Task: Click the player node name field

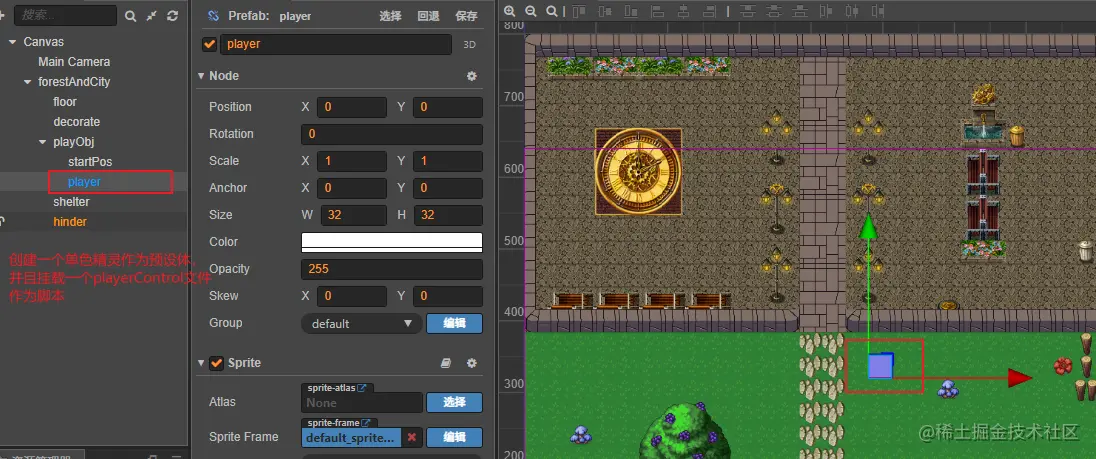Action: pyautogui.click(x=336, y=44)
